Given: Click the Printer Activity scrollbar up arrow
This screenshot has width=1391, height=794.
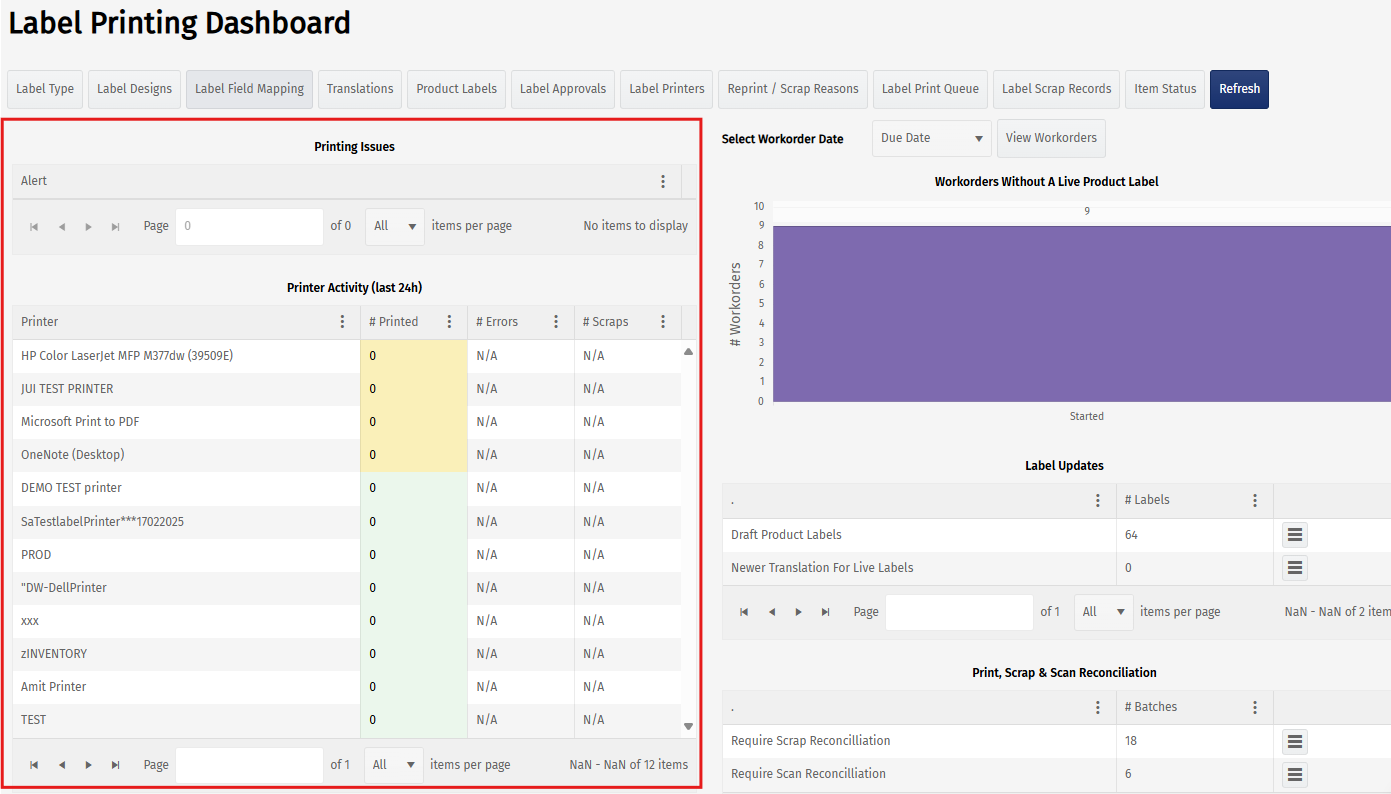Looking at the screenshot, I should (688, 352).
